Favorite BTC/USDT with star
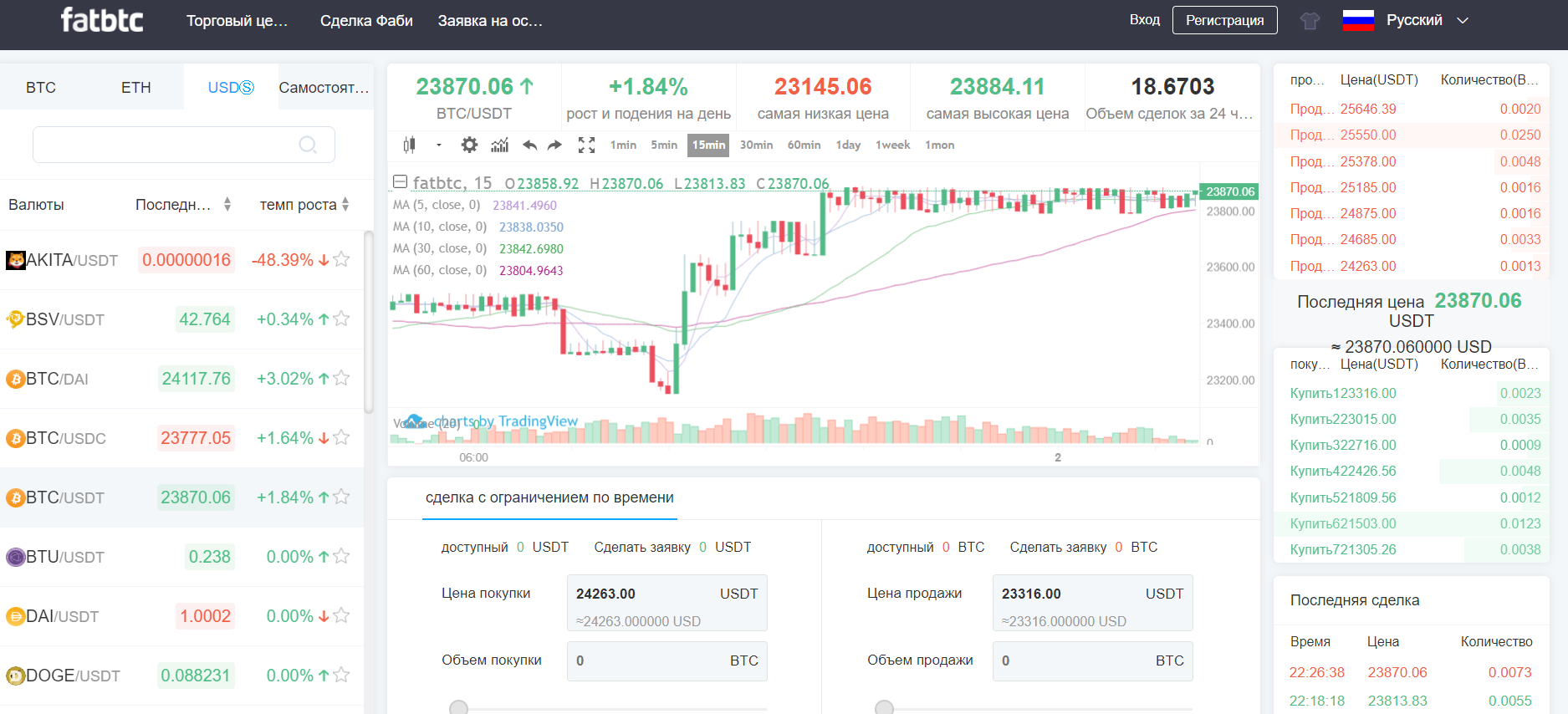Viewport: 1568px width, 714px height. pyautogui.click(x=341, y=497)
